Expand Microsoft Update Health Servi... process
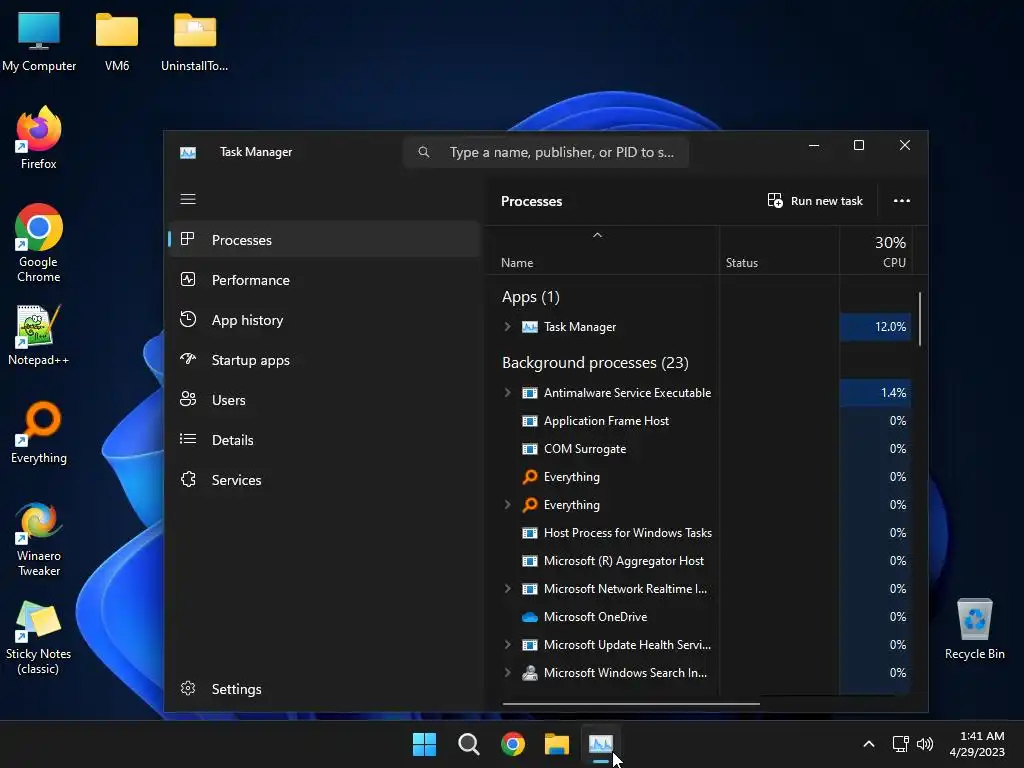The width and height of the screenshot is (1024, 768). tap(507, 645)
